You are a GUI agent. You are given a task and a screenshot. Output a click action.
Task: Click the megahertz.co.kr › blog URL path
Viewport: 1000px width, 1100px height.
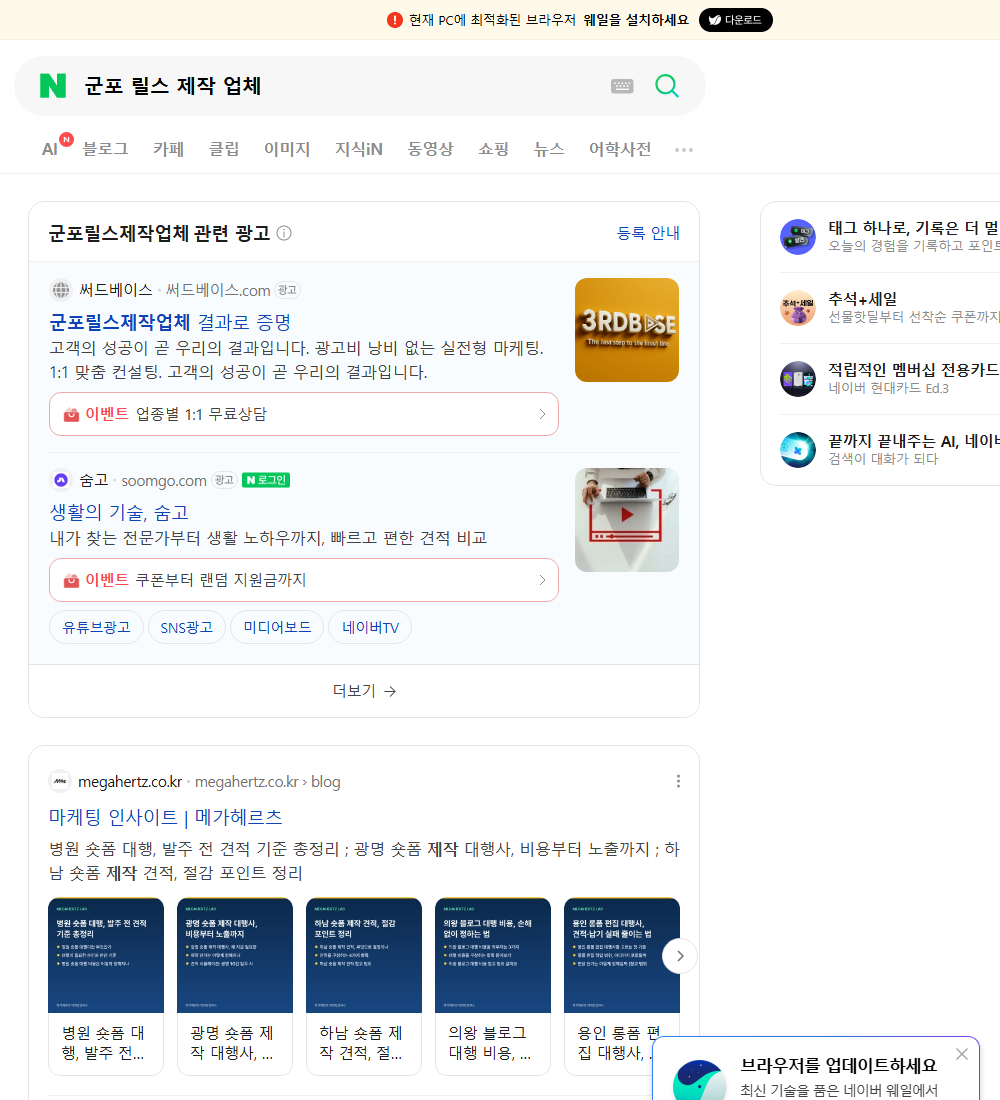[x=267, y=782]
